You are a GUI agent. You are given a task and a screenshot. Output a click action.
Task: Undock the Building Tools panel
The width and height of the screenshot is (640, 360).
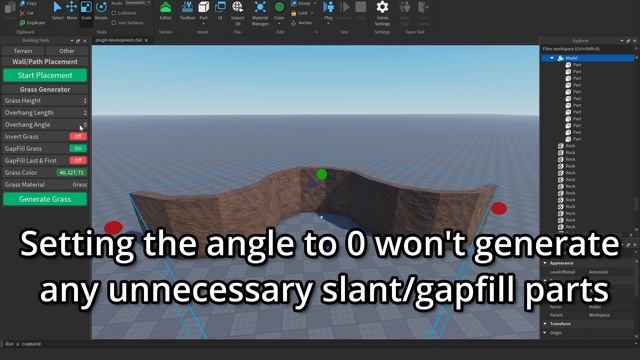[x=78, y=41]
